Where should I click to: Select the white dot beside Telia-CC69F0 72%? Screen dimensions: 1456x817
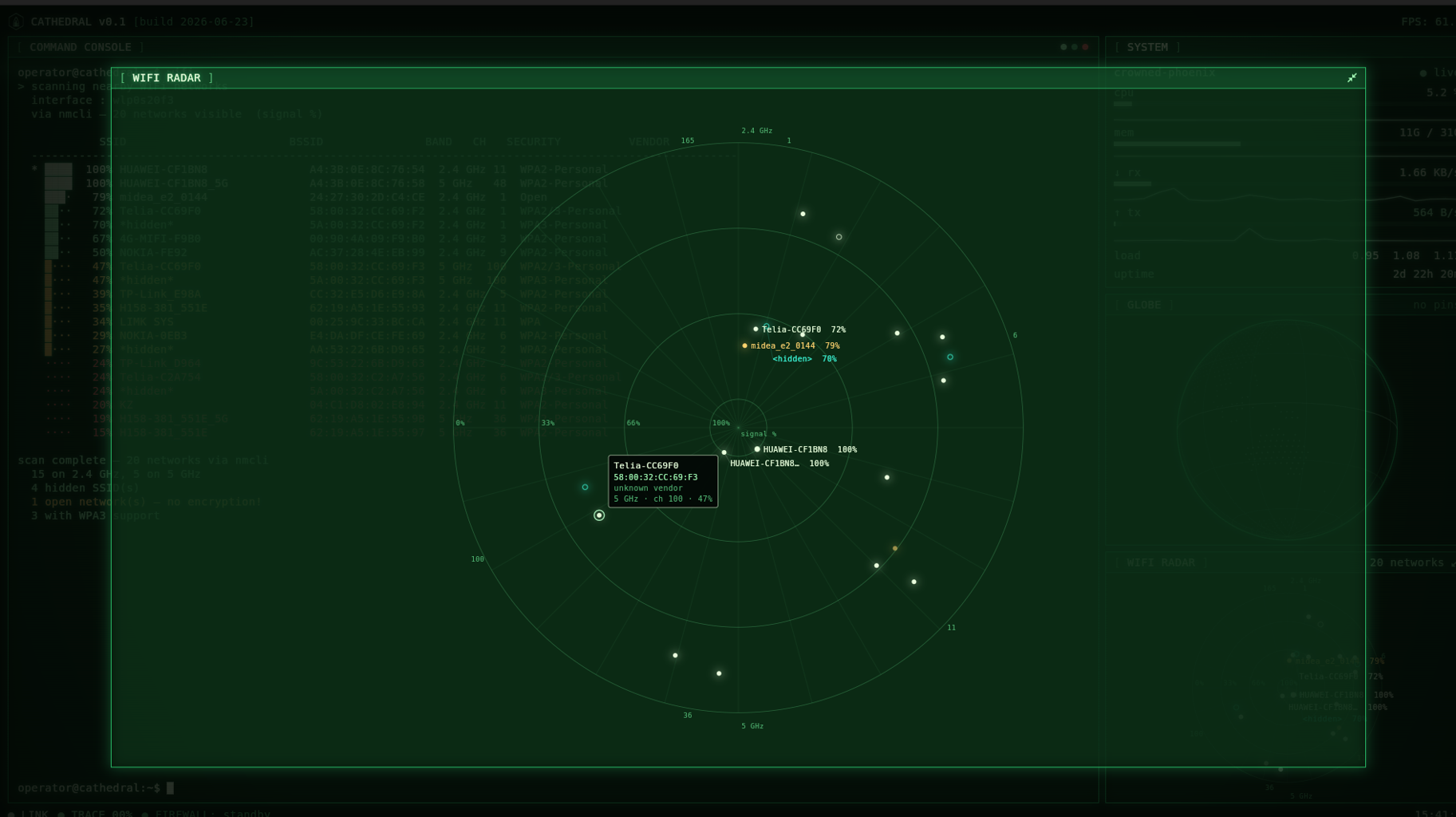(x=756, y=329)
